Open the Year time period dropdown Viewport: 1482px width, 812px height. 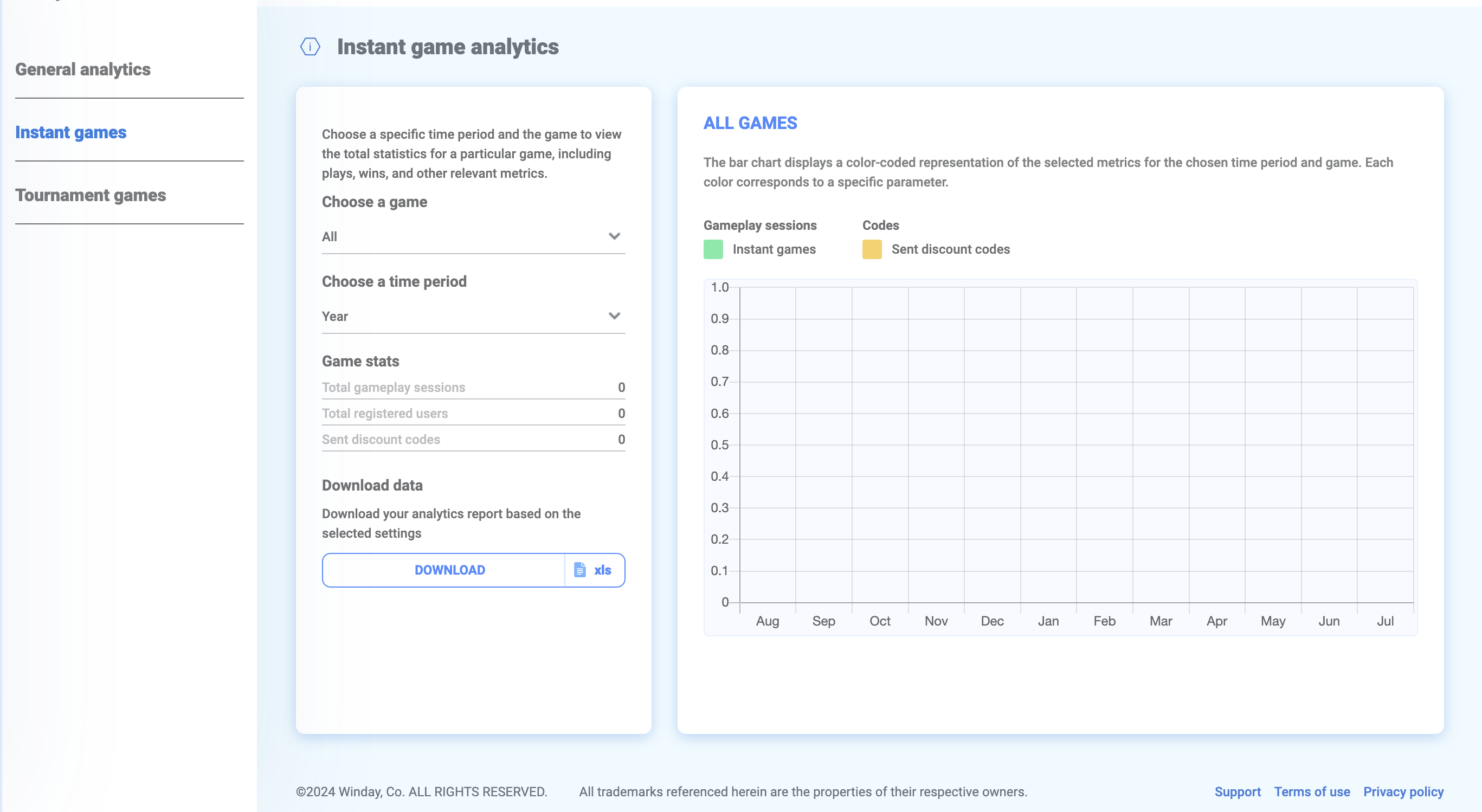tap(460, 316)
